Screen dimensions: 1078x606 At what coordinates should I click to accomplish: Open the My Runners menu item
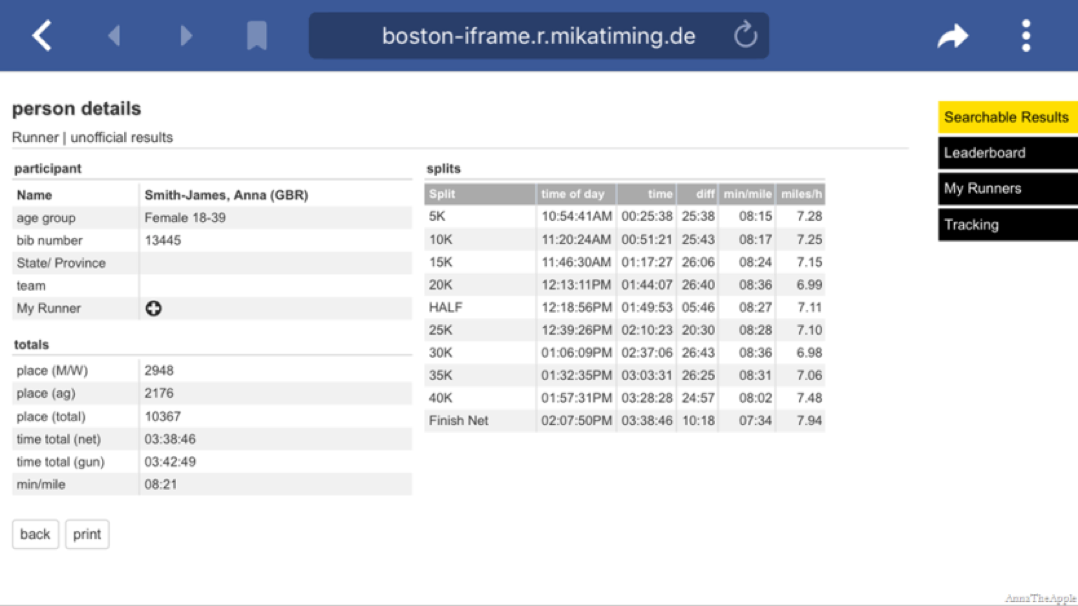pyautogui.click(x=1008, y=188)
